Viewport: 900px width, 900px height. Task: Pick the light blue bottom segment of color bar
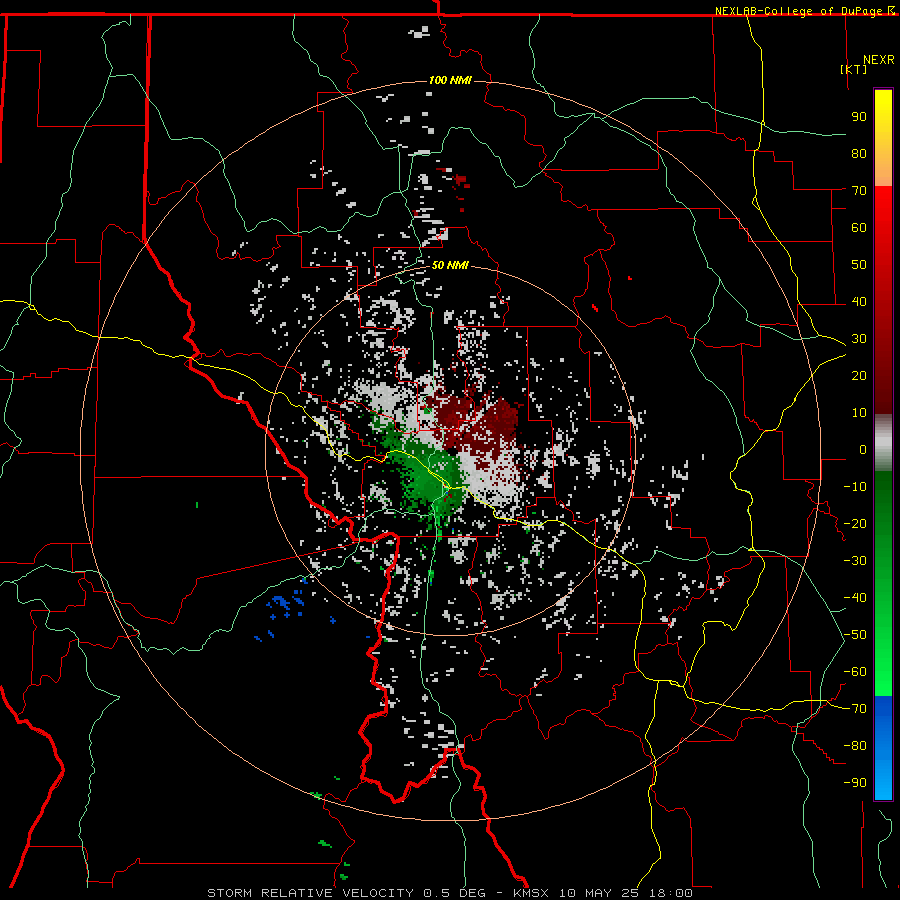[883, 775]
